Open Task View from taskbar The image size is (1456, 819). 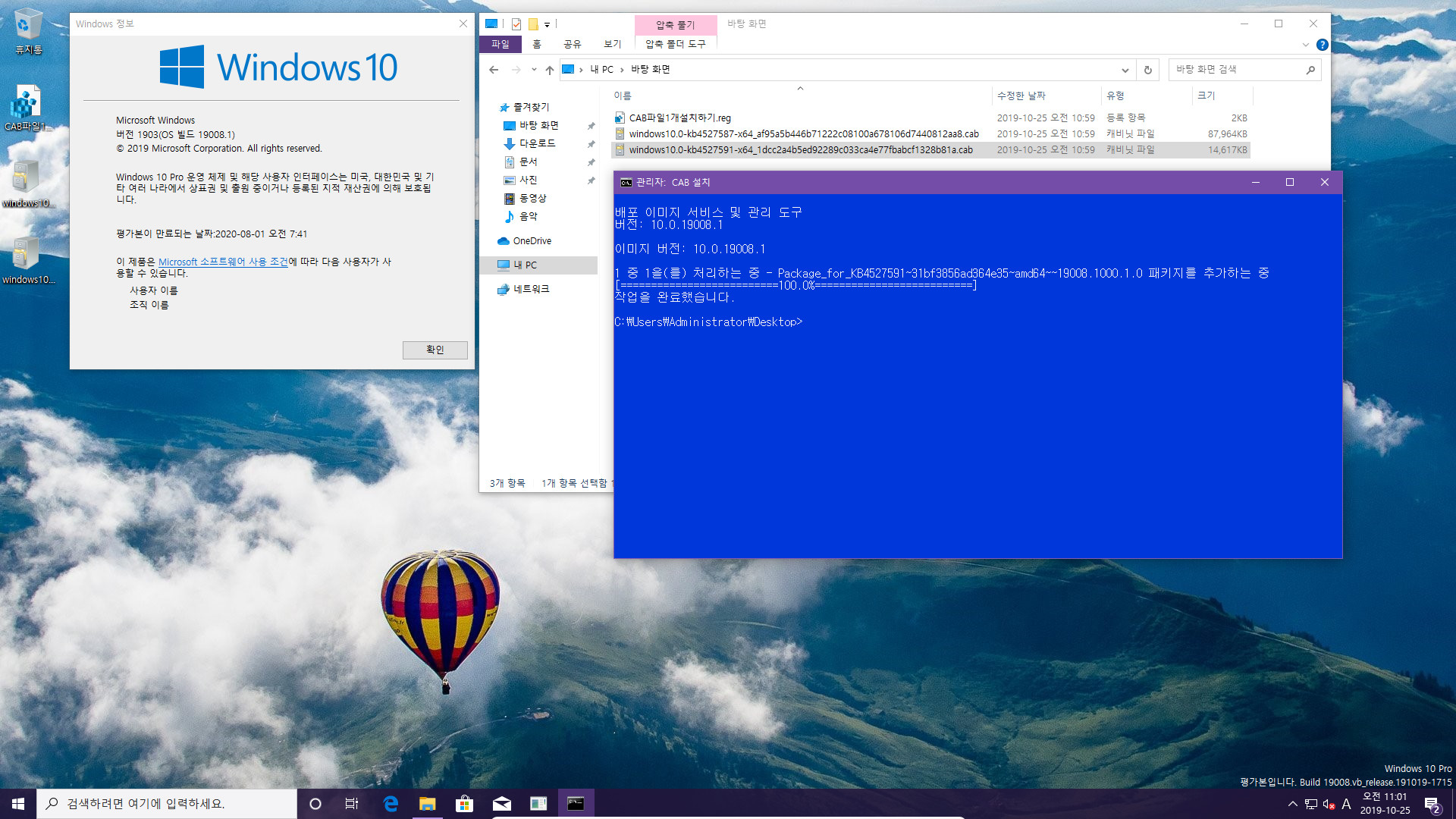352,804
